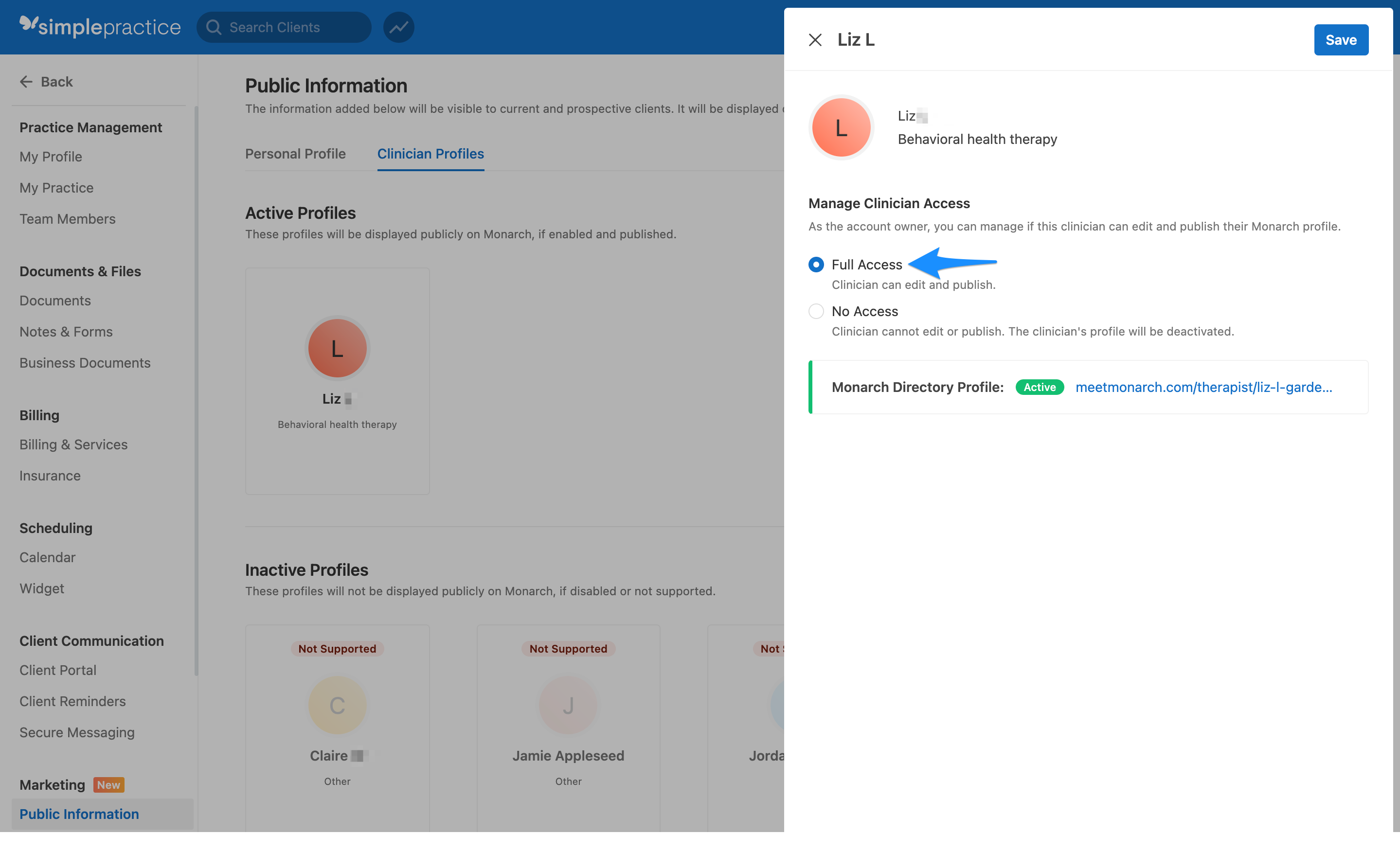
Task: Click the analytics chart icon in the top bar
Action: [398, 27]
